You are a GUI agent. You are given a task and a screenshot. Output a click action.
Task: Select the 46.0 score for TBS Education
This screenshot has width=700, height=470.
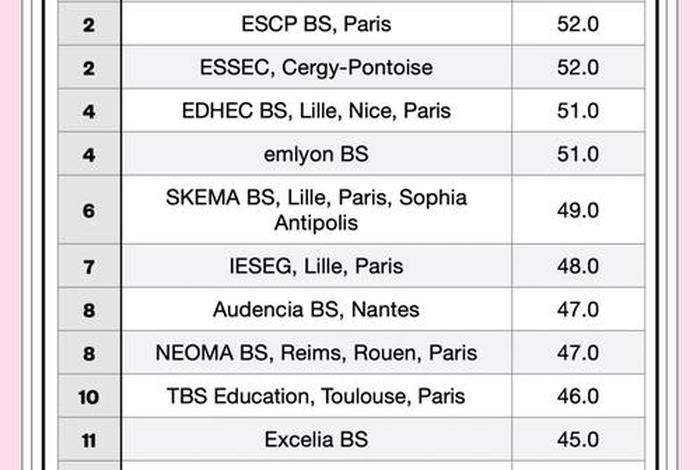click(x=578, y=396)
